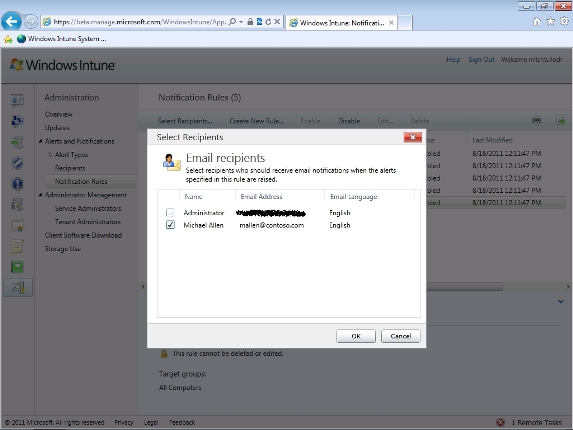Click the browser Forward arrow button
Image resolution: width=573 pixels, height=430 pixels.
[x=31, y=22]
